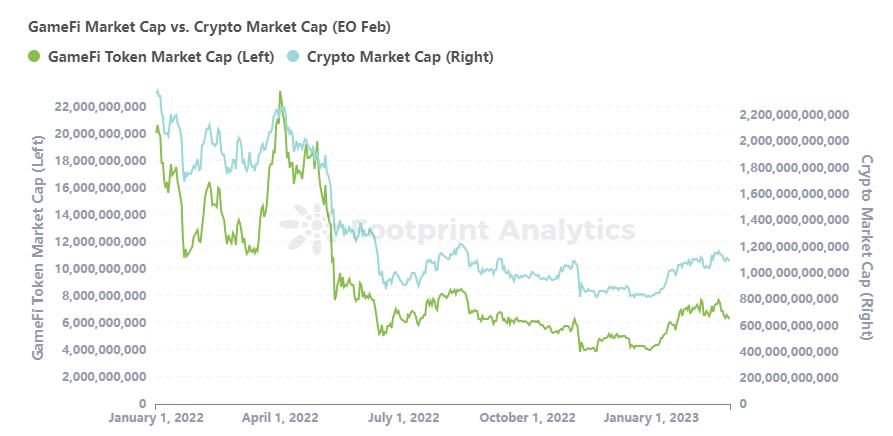Screen dimensions: 893x436
Task: Click the 22,000,000,000 left axis tick
Action: pos(100,106)
